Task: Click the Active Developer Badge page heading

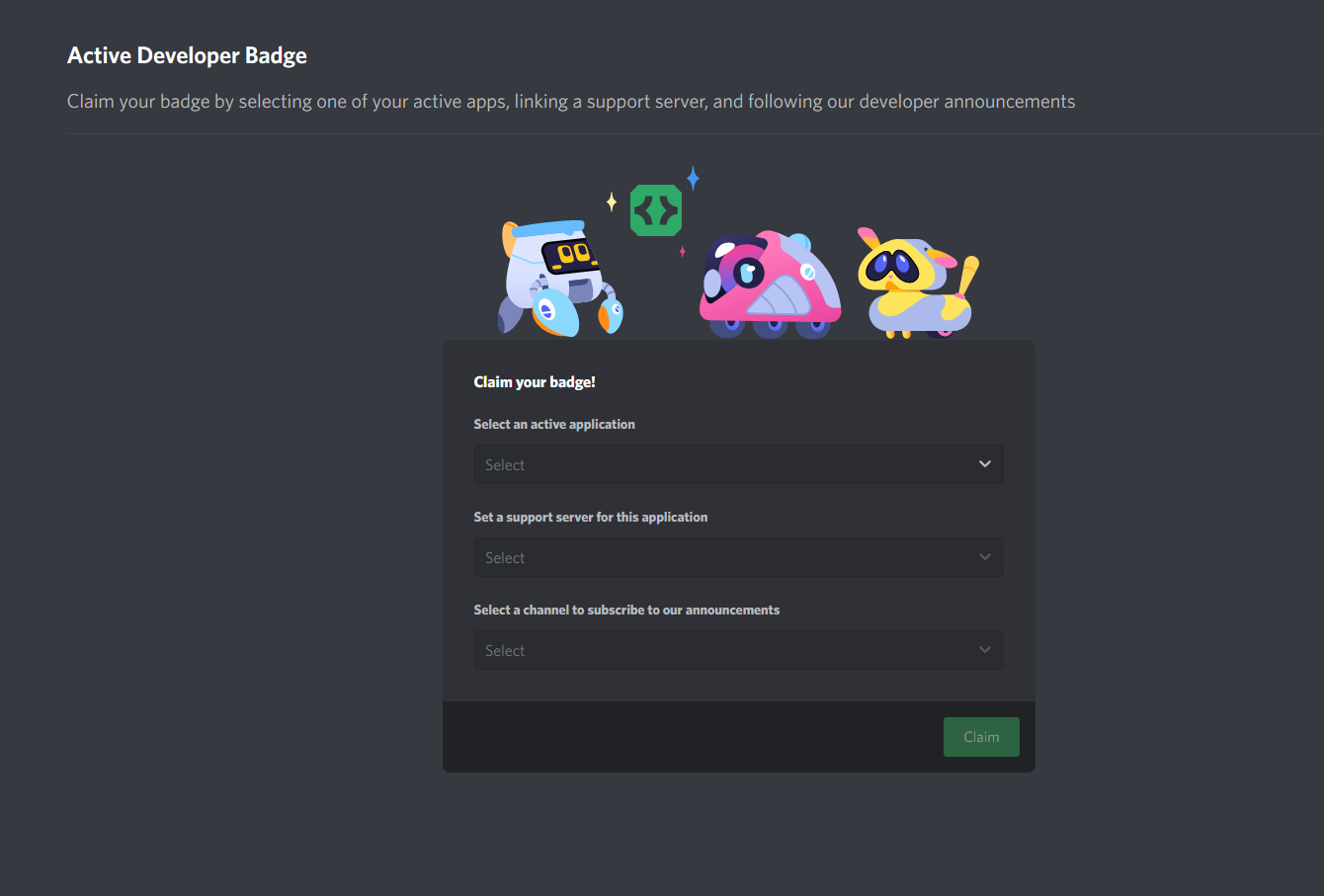Action: click(187, 56)
